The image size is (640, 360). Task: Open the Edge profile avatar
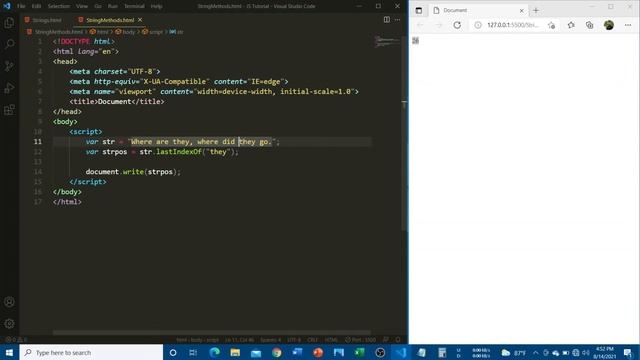pyautogui.click(x=609, y=25)
